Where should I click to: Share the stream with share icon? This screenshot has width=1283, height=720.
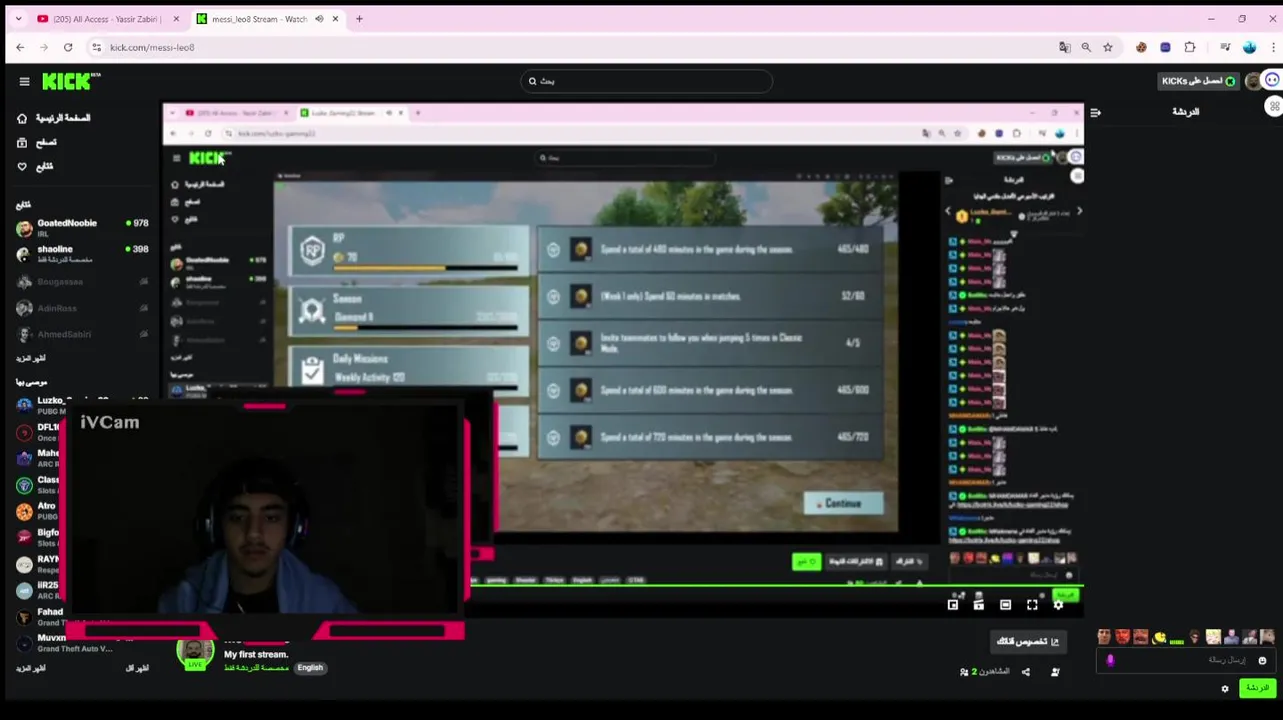[x=1026, y=672]
